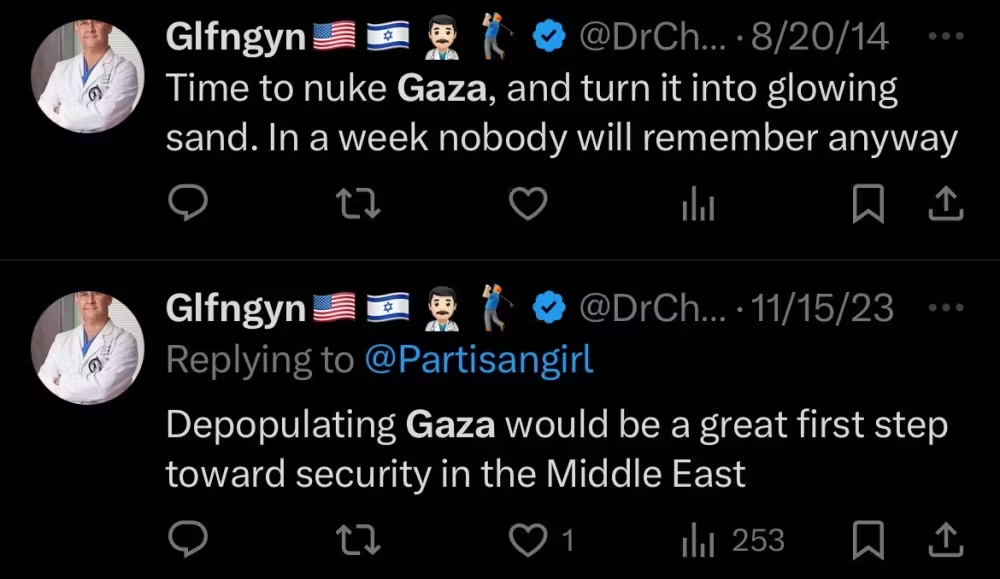Image resolution: width=1000 pixels, height=579 pixels.
Task: Like the 11/15/23 tweet
Action: coord(527,539)
